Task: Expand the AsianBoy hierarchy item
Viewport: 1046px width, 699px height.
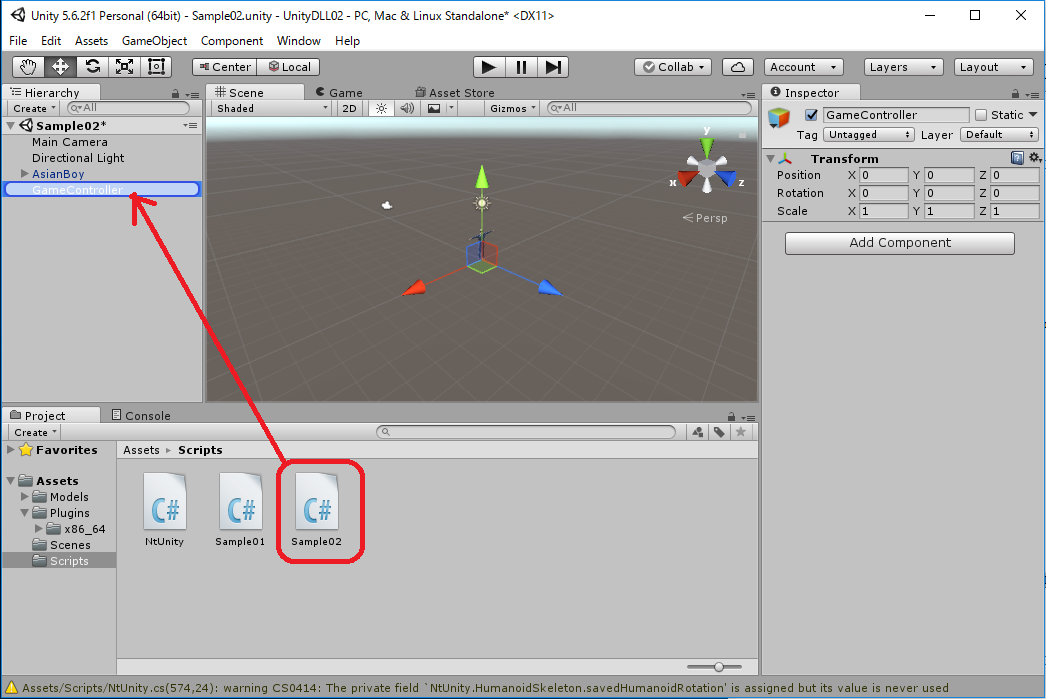Action: click(25, 174)
